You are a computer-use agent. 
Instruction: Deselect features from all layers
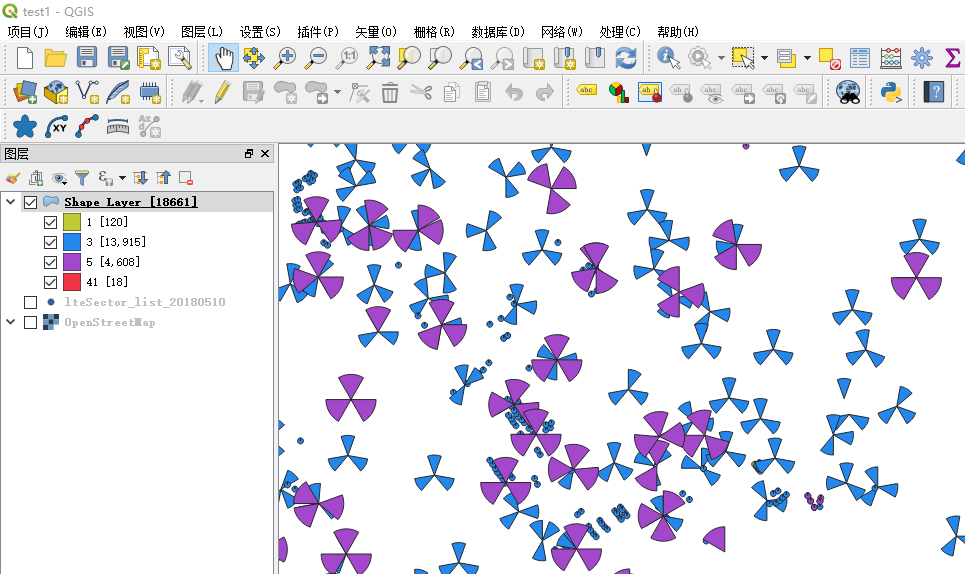pos(830,58)
